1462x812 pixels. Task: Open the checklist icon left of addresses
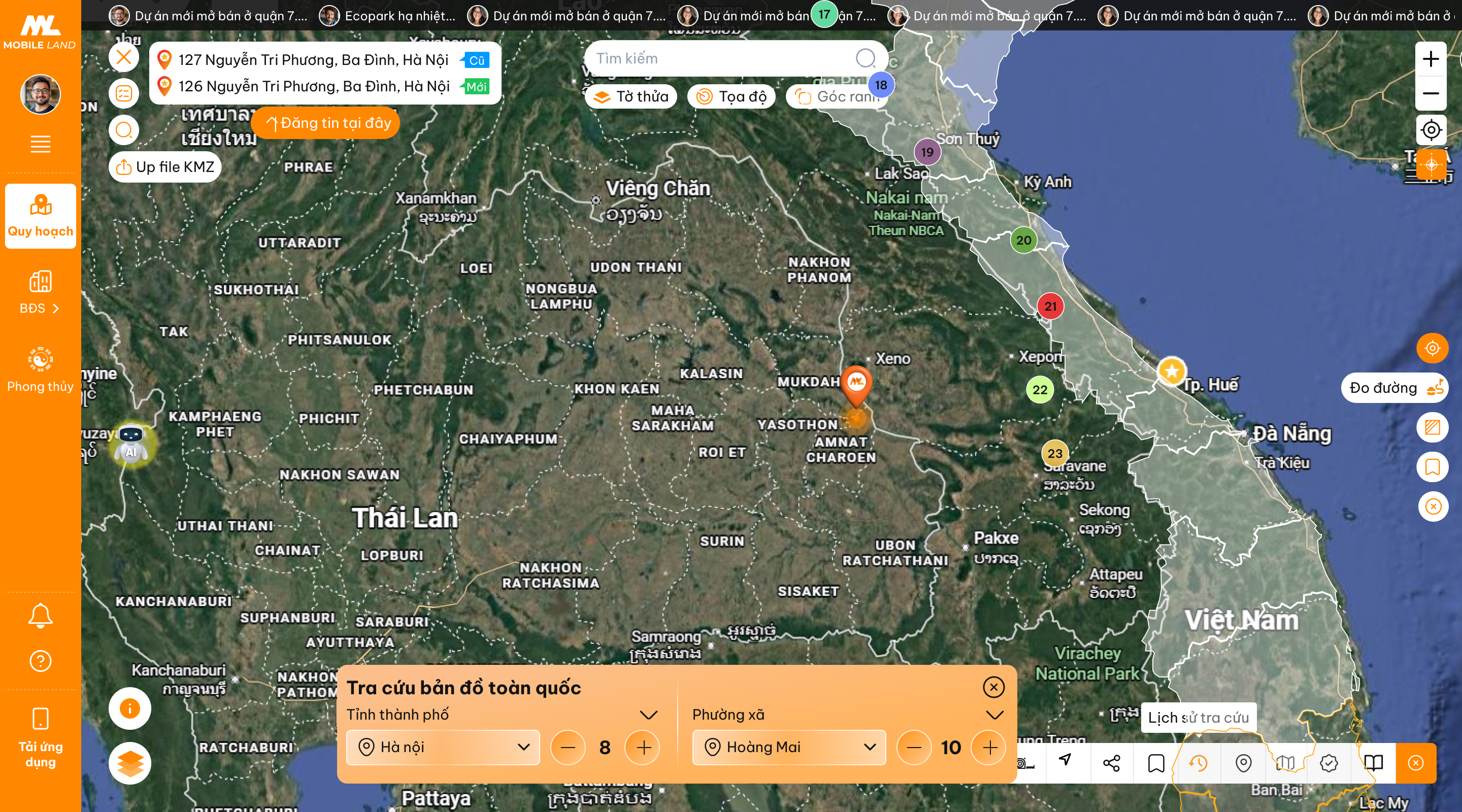[x=124, y=93]
